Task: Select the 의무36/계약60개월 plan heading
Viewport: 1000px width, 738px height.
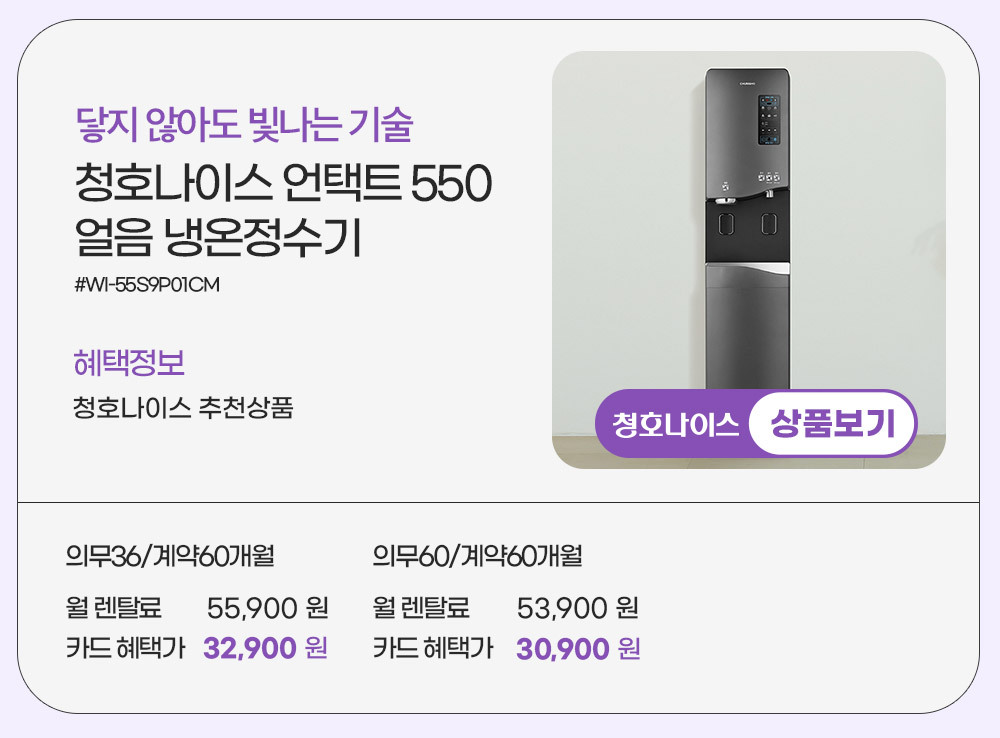Action: coord(169,555)
